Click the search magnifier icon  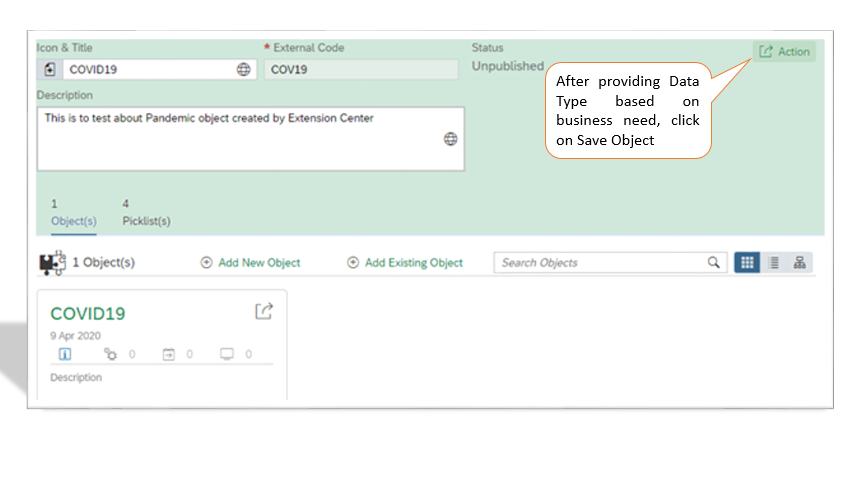point(714,262)
